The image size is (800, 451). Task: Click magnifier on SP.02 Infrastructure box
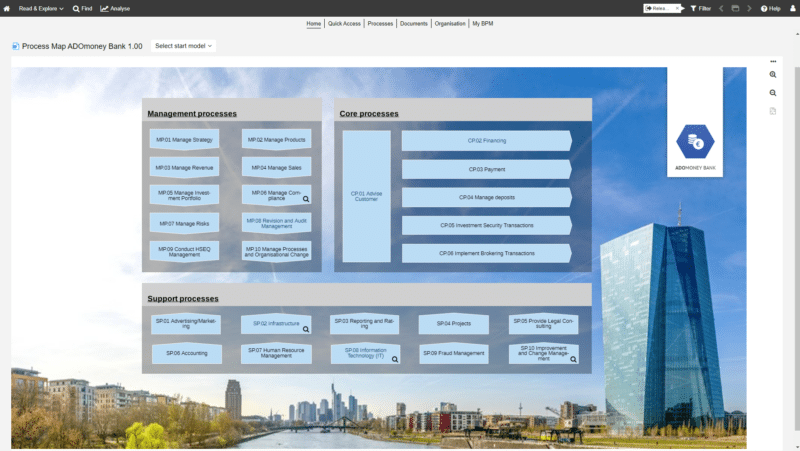tap(307, 329)
